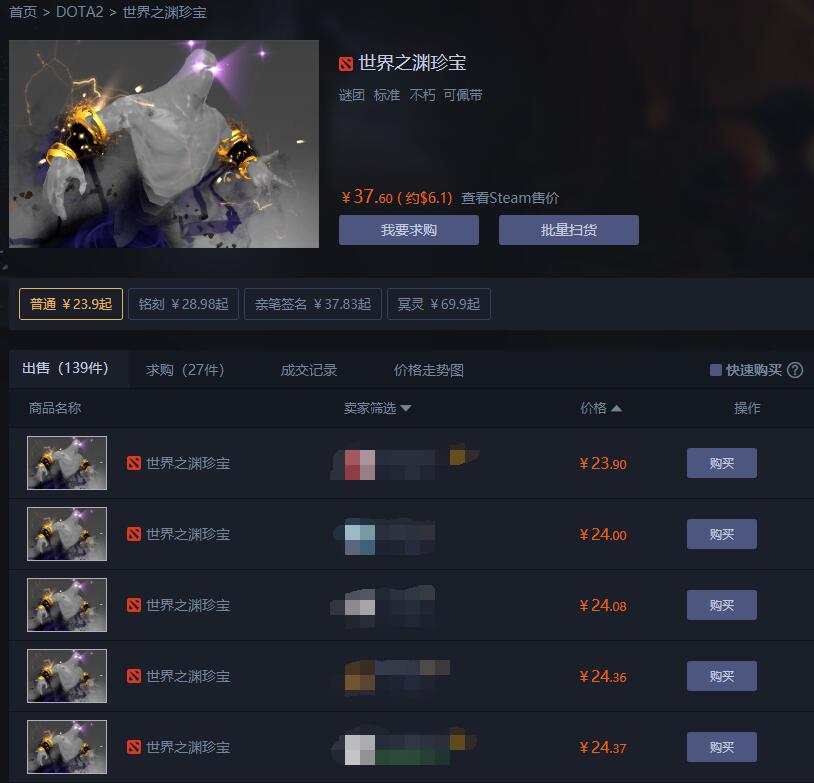Select the 普通 ¥23.9起 quality option
This screenshot has width=814, height=783.
tap(71, 304)
